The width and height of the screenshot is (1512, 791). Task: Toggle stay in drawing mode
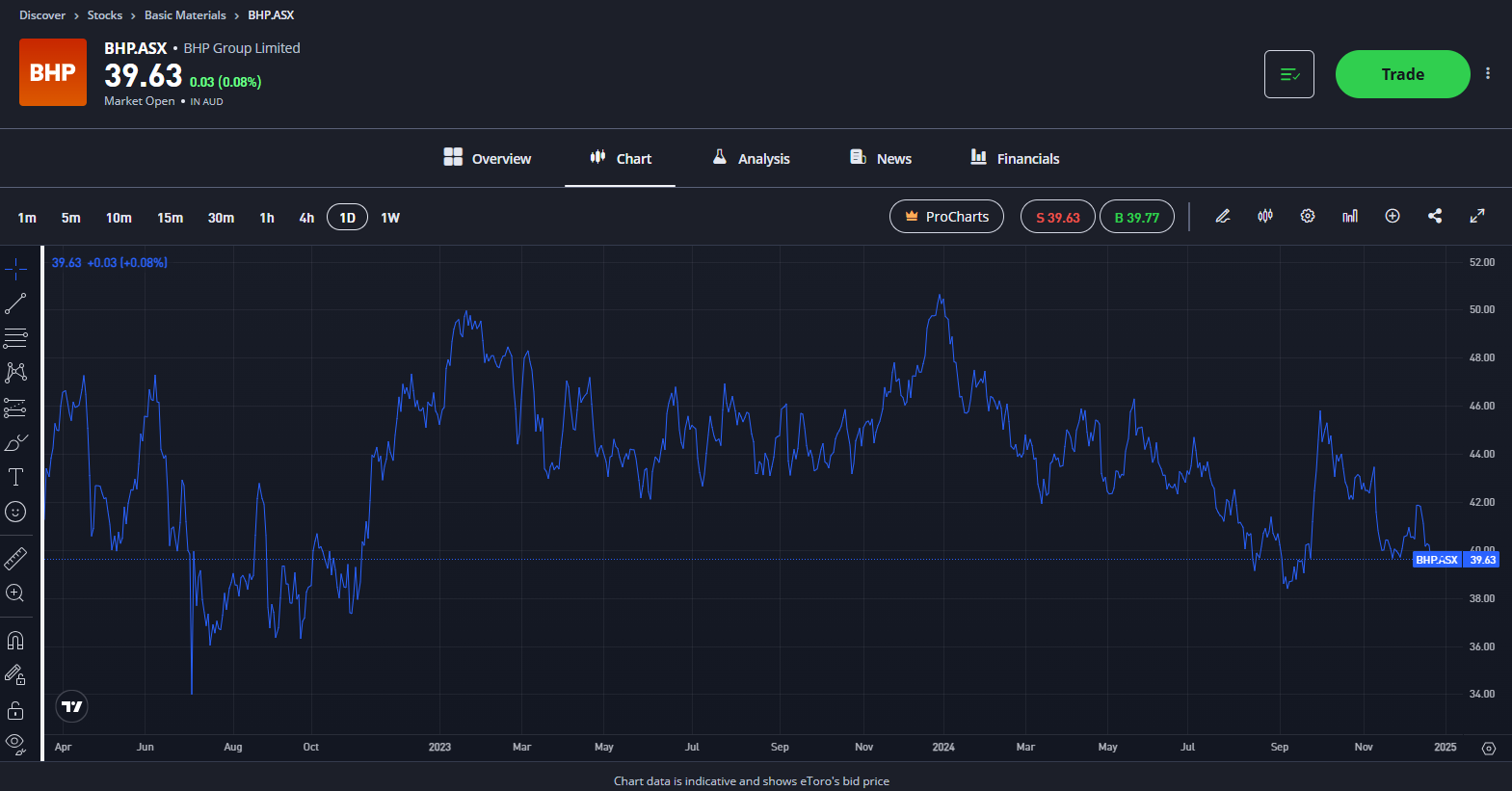point(15,675)
